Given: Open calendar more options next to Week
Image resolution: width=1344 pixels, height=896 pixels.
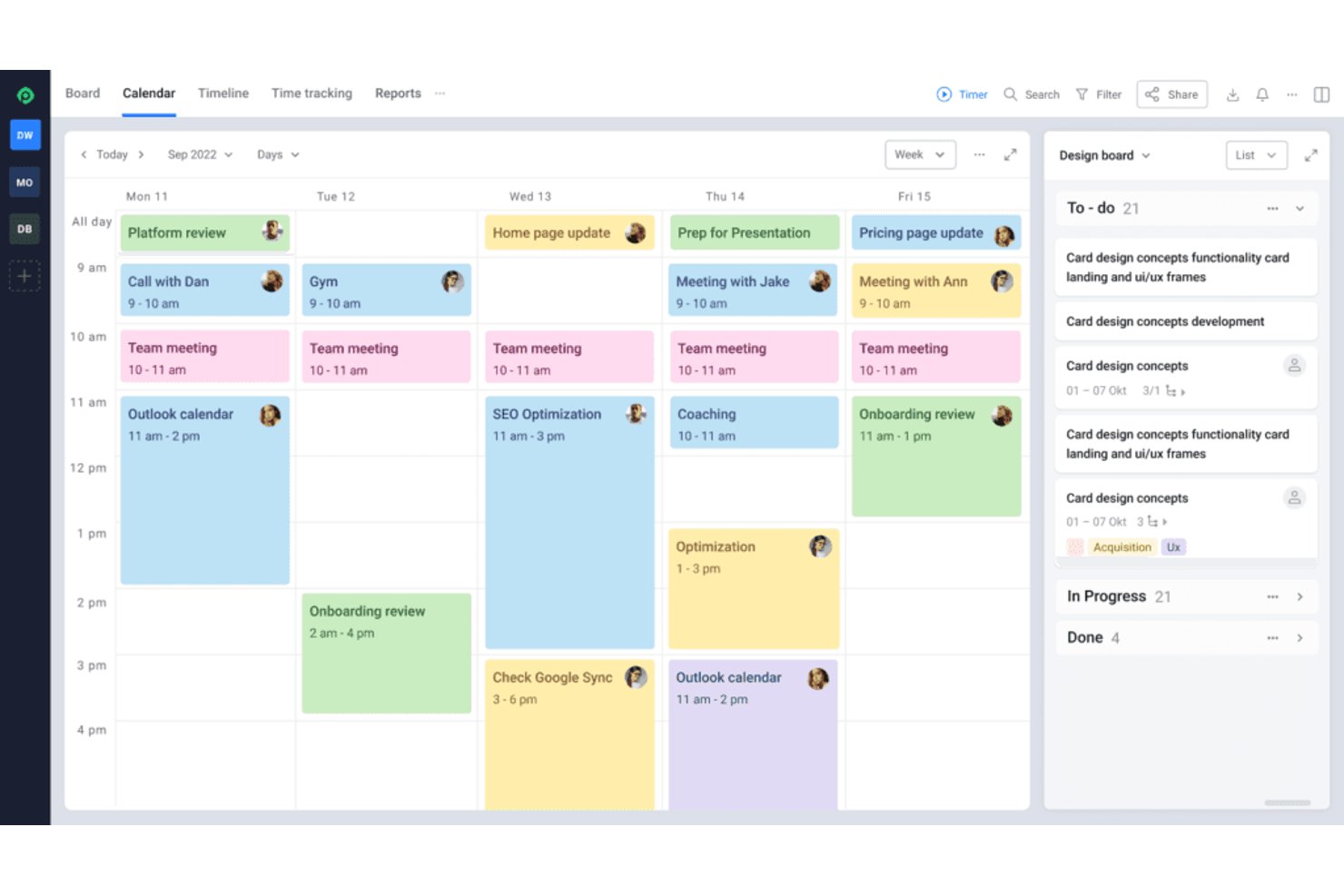Looking at the screenshot, I should click(x=979, y=154).
